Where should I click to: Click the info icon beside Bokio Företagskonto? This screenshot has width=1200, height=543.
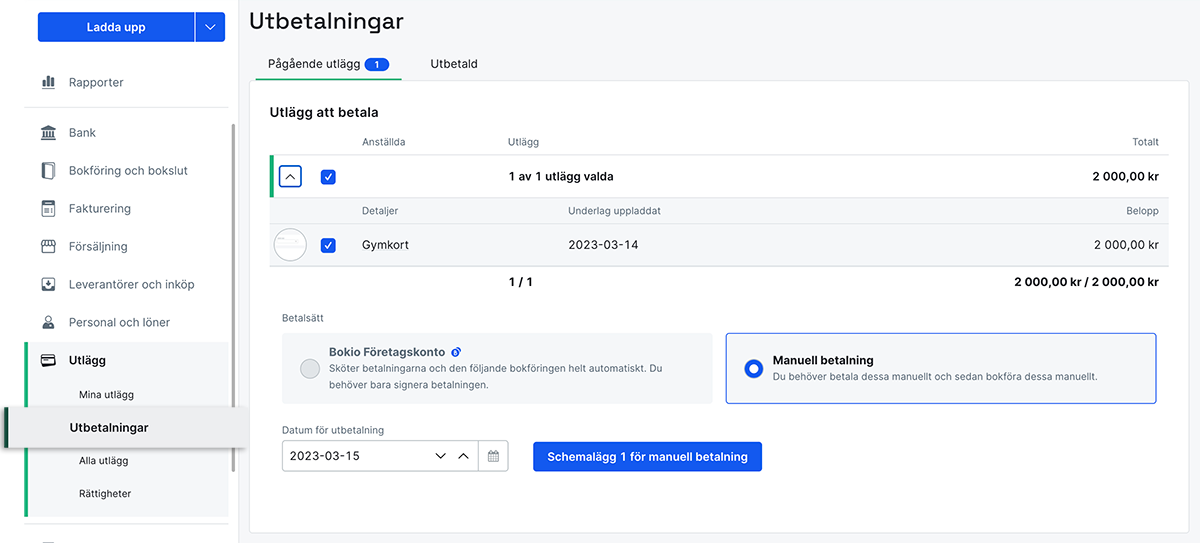pyautogui.click(x=456, y=352)
